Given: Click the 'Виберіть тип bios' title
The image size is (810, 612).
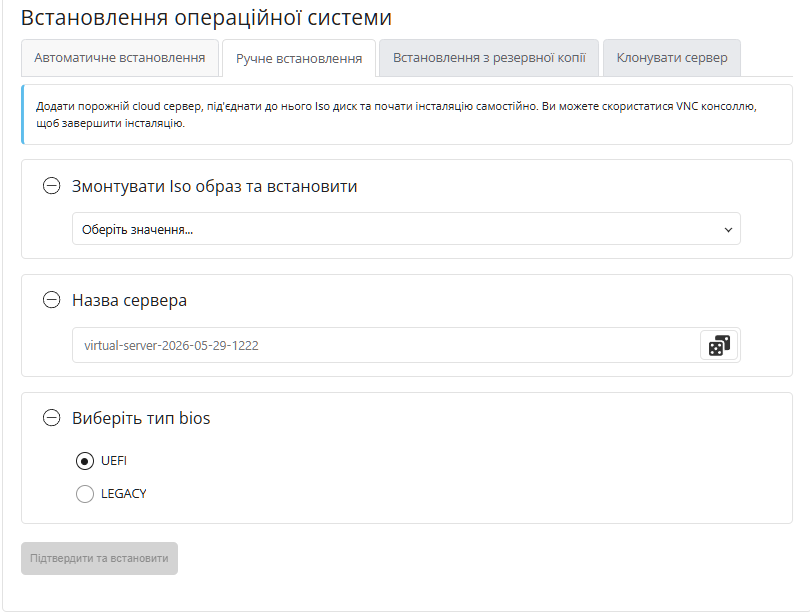Looking at the screenshot, I should click(141, 418).
